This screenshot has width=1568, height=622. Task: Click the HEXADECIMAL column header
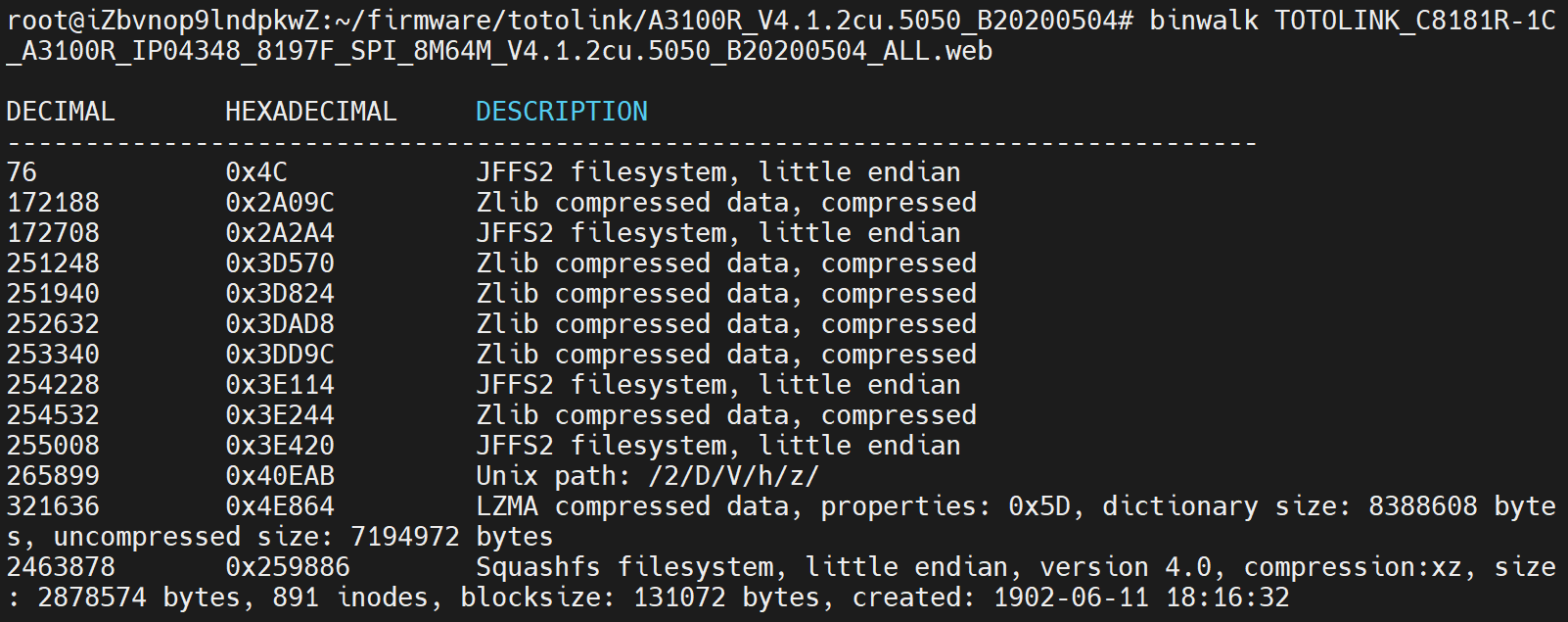311,112
